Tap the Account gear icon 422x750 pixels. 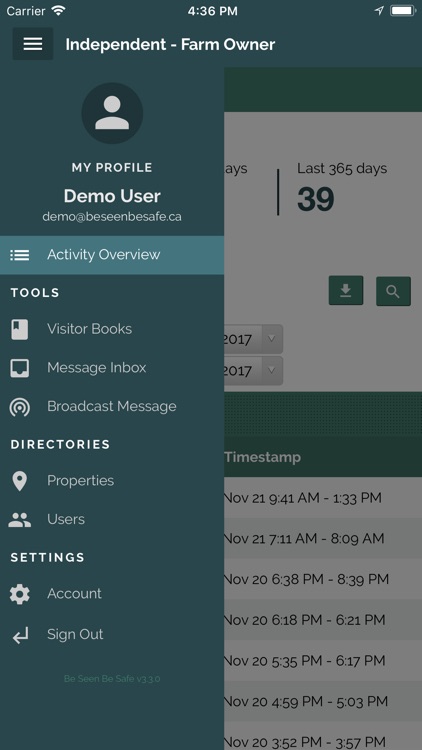tap(20, 594)
